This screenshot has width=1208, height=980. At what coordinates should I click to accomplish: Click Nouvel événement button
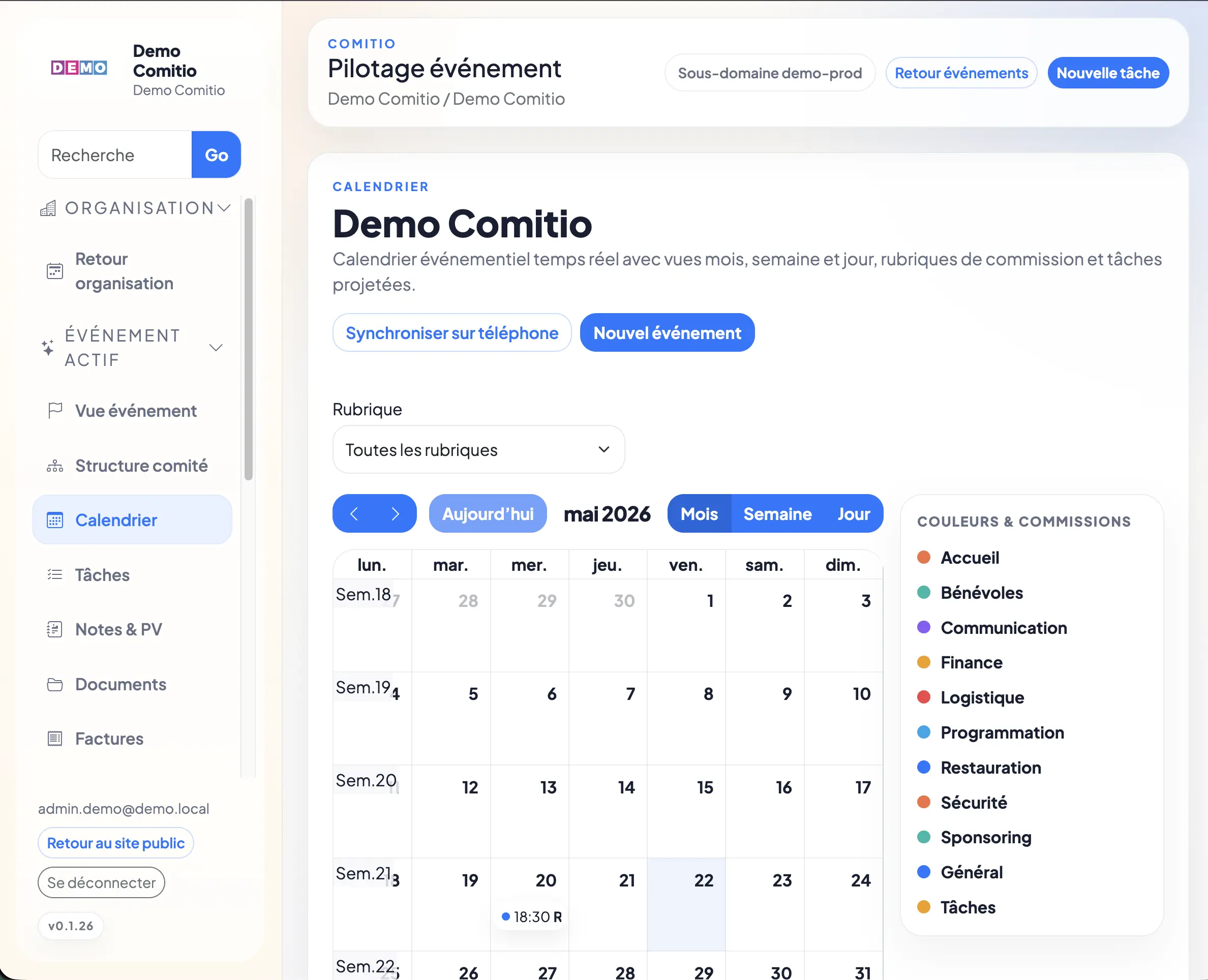667,332
